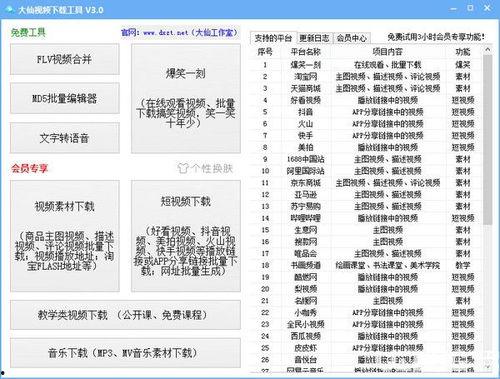Image resolution: width=500 pixels, height=379 pixels.
Task: Select the 全民小视频 row
Action: pyautogui.click(x=365, y=324)
